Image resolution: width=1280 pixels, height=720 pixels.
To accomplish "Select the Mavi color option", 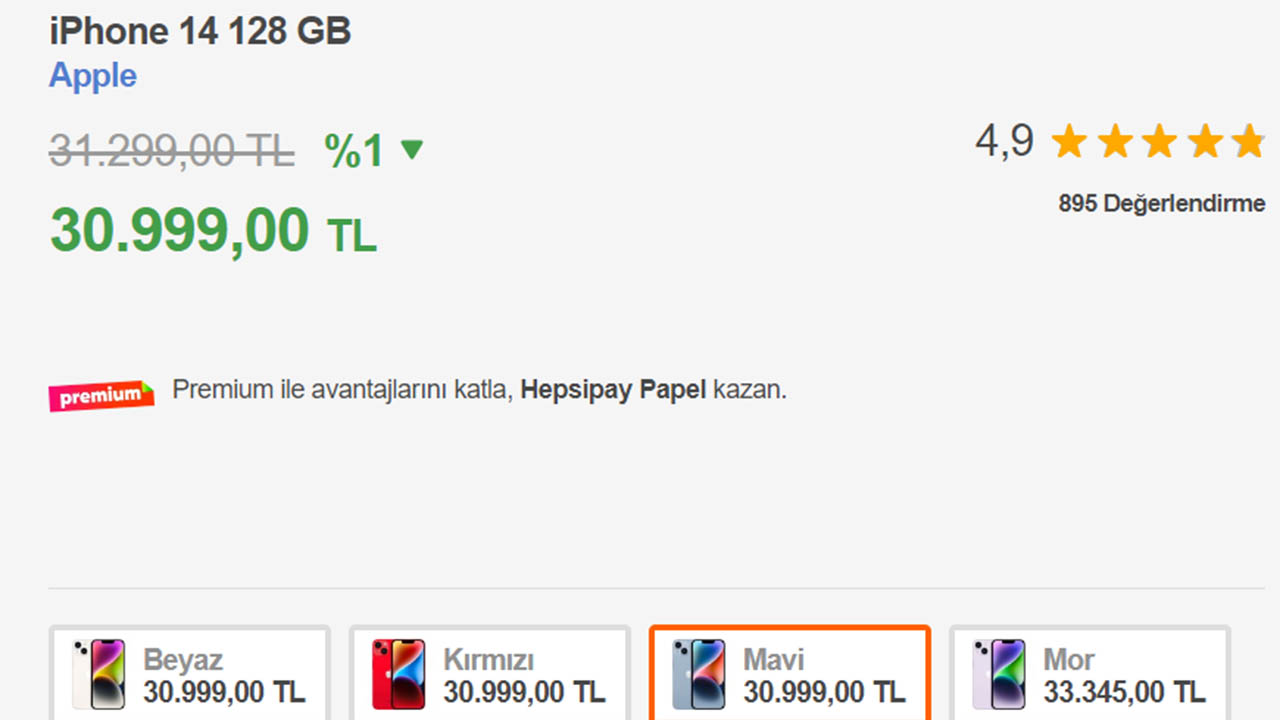I will [790, 674].
